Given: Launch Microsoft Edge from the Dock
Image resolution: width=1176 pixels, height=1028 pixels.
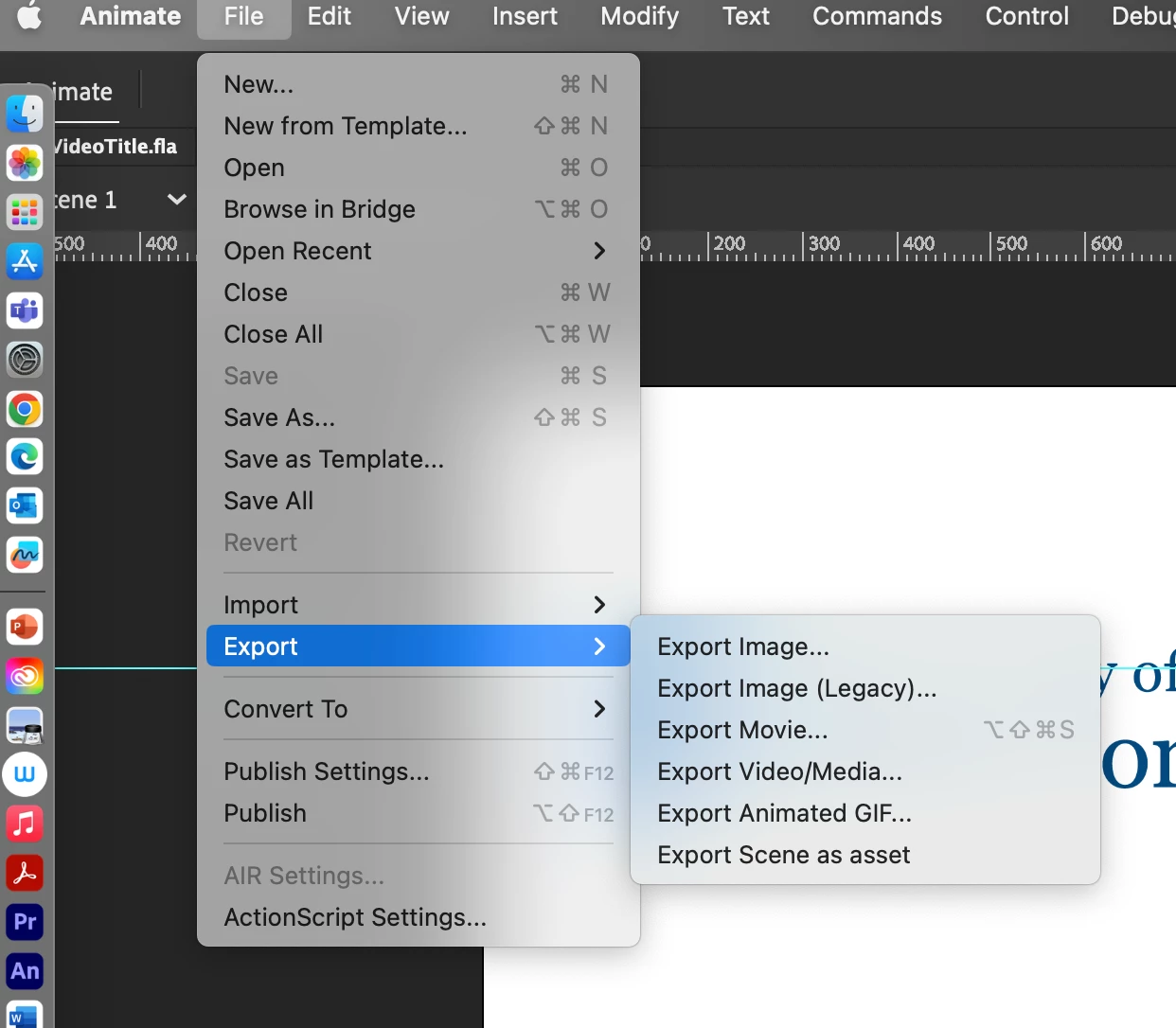Looking at the screenshot, I should click(25, 457).
